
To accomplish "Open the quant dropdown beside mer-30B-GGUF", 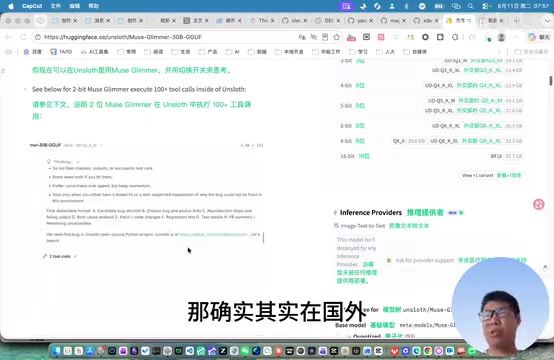I will click(101, 145).
